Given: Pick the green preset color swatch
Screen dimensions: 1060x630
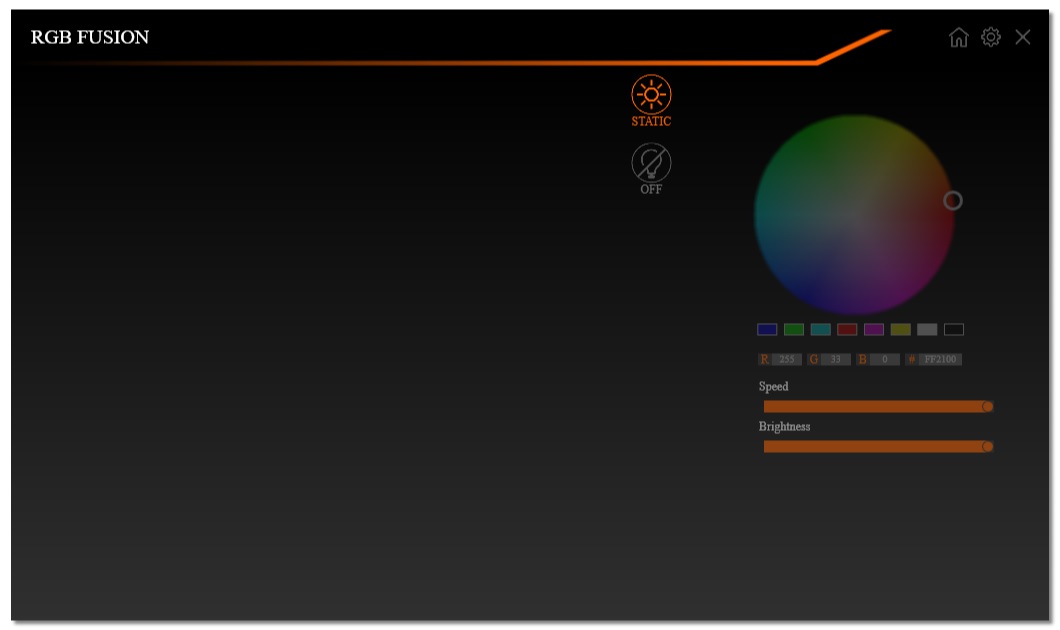Looking at the screenshot, I should tap(794, 329).
